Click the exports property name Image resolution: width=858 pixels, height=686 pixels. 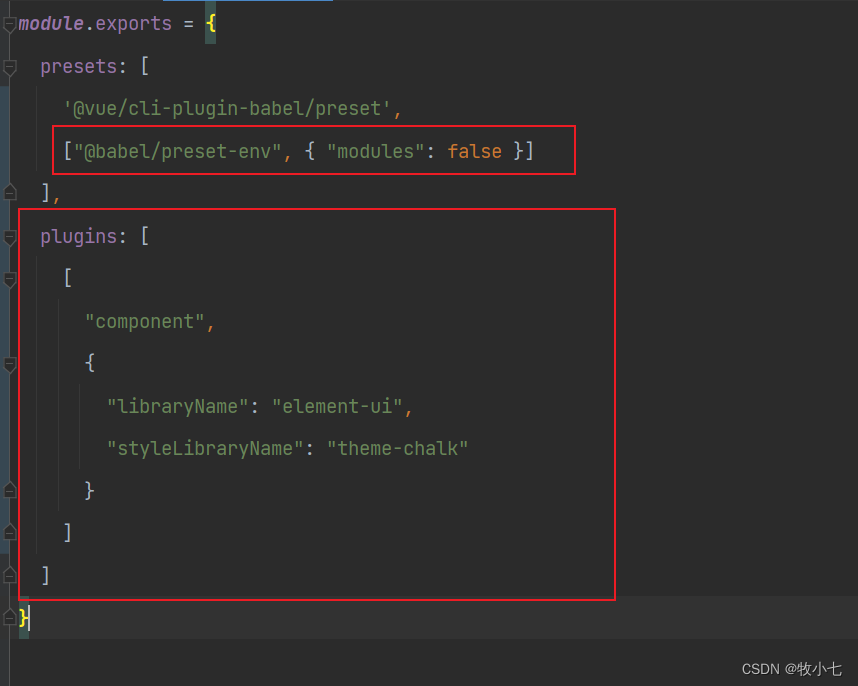coord(134,24)
